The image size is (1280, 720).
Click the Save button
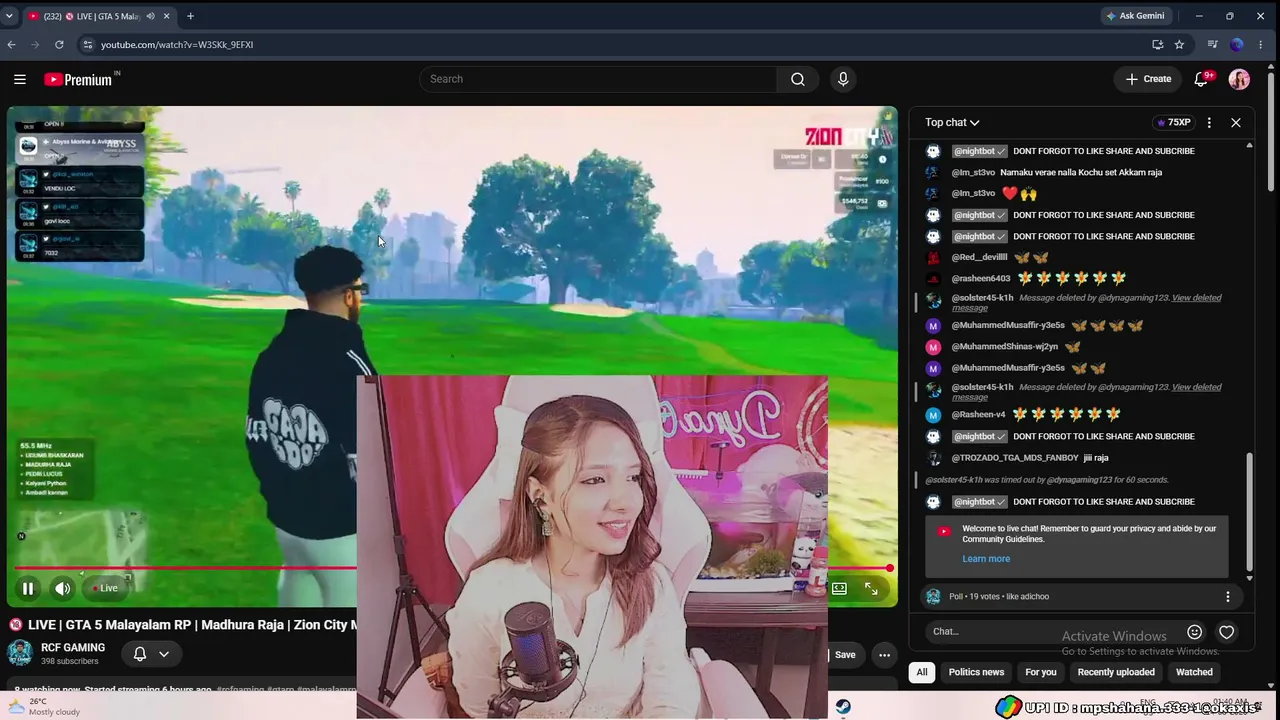click(844, 655)
